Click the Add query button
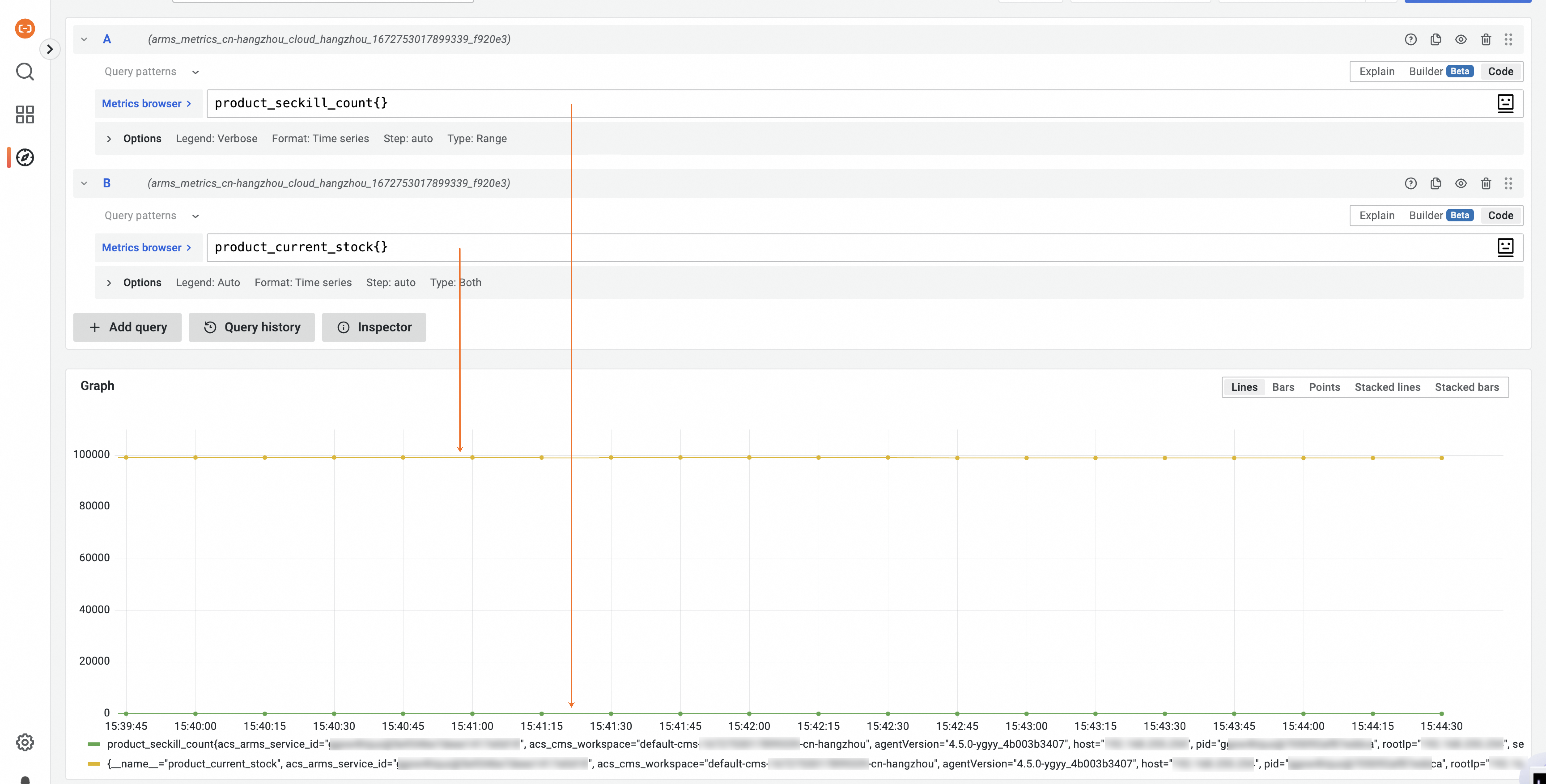Image resolution: width=1546 pixels, height=784 pixels. pos(127,327)
